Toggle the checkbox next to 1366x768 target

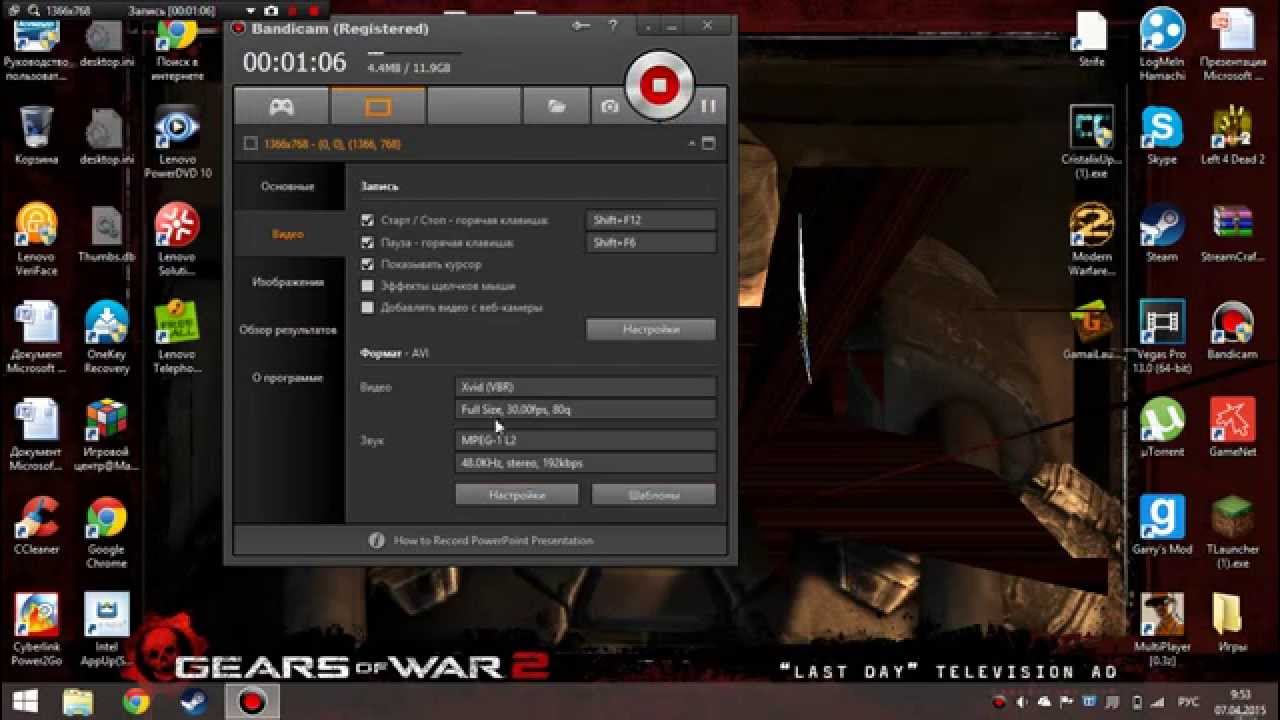click(251, 144)
